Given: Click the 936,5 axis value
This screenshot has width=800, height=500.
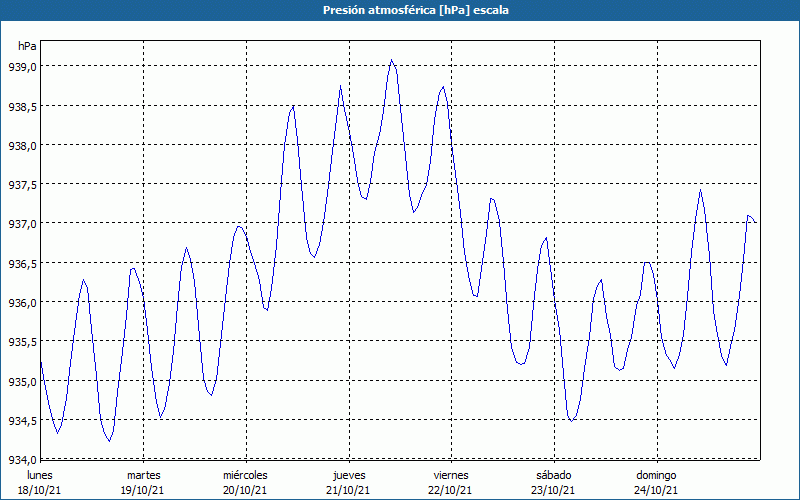Looking at the screenshot, I should click(22, 263).
